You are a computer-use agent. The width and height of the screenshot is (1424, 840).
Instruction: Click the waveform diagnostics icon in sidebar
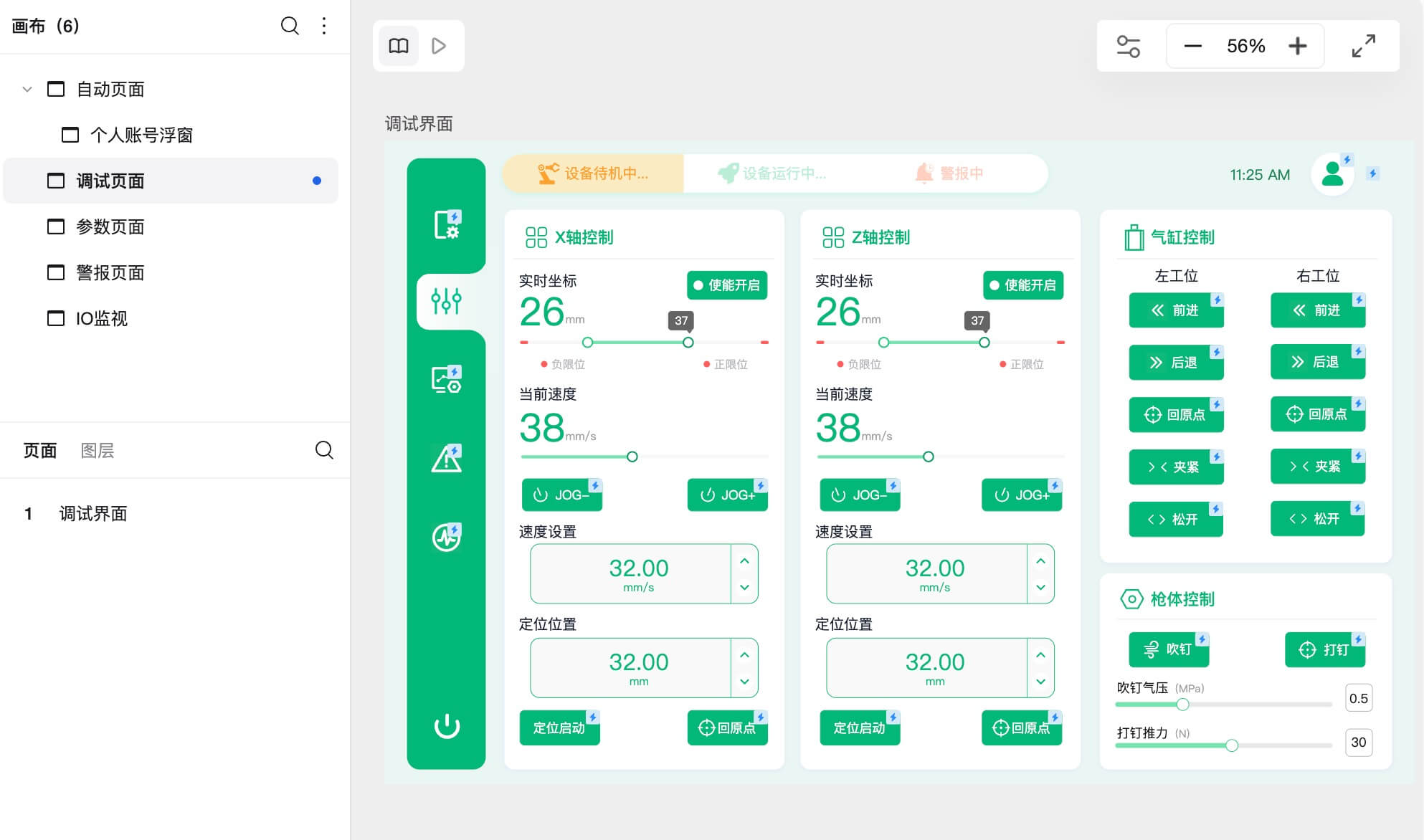click(447, 537)
